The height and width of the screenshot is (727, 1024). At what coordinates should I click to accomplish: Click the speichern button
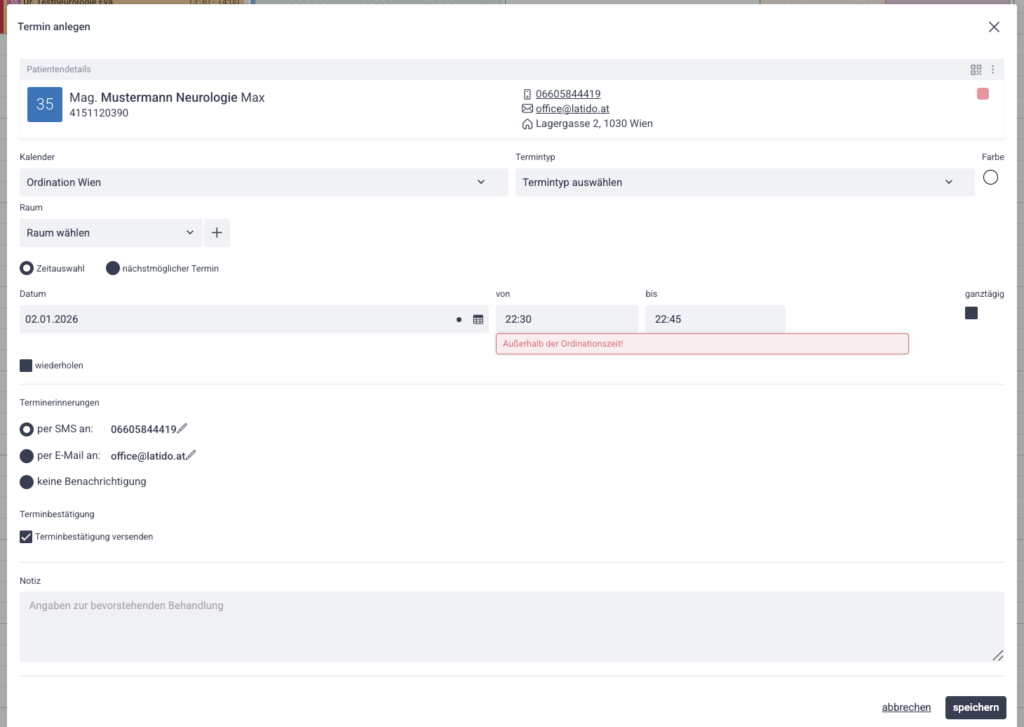coord(975,708)
